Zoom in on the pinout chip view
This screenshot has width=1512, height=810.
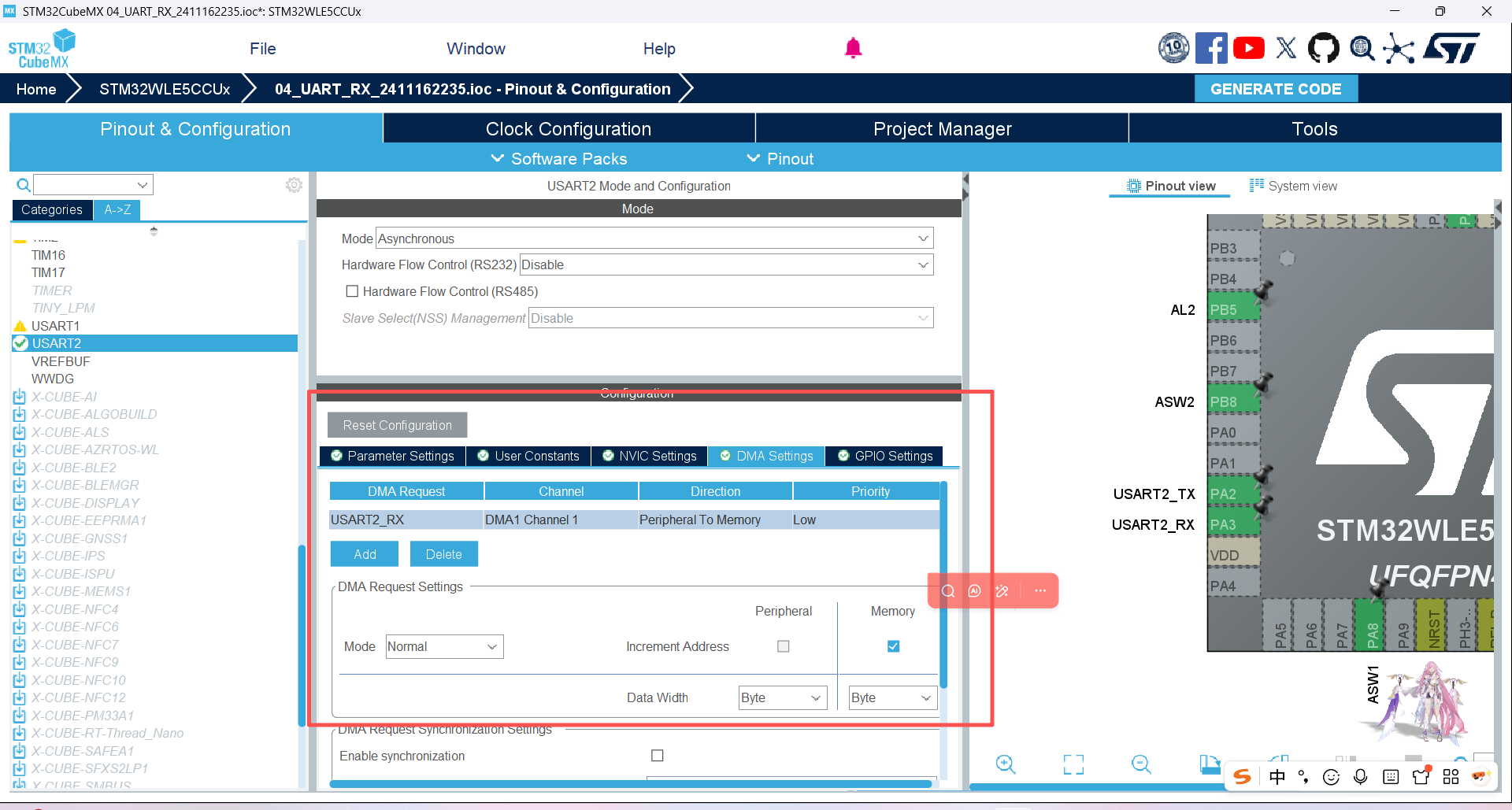(1006, 764)
